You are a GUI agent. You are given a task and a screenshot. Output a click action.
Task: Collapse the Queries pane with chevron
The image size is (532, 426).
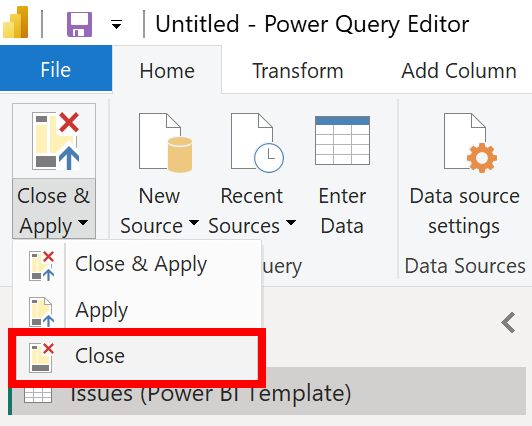(x=508, y=322)
